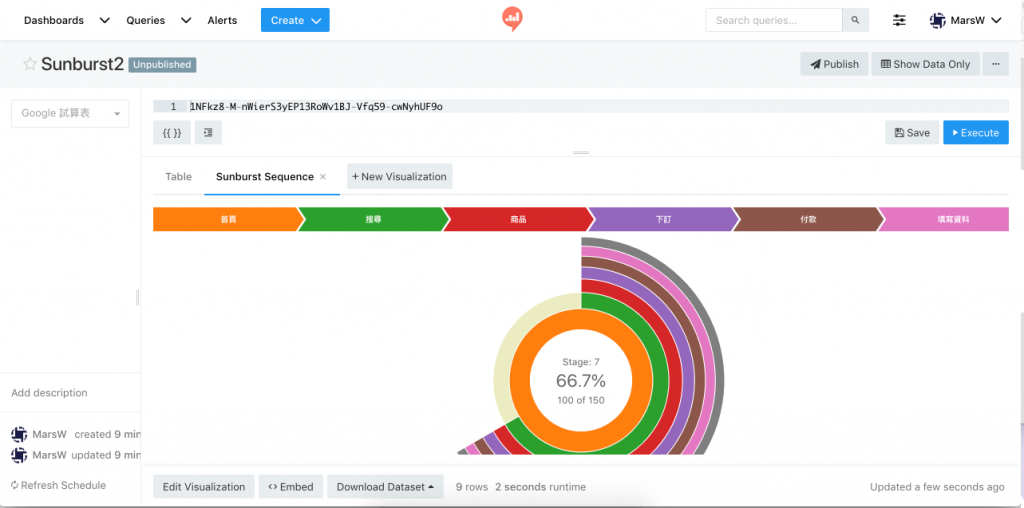
Task: Select the Sunburst Sequence tab
Action: pos(264,176)
